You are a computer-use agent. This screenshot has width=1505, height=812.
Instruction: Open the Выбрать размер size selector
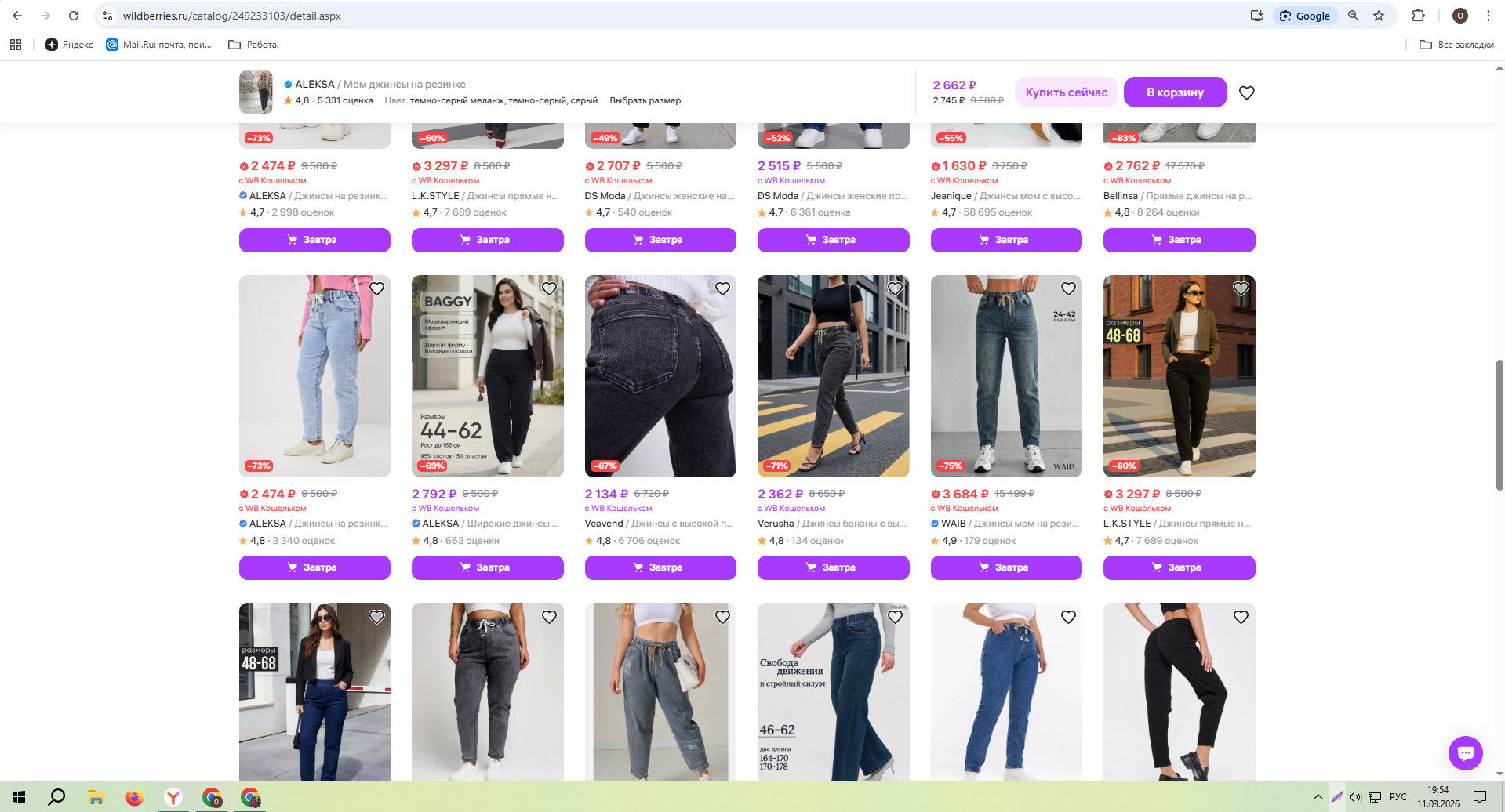click(645, 100)
